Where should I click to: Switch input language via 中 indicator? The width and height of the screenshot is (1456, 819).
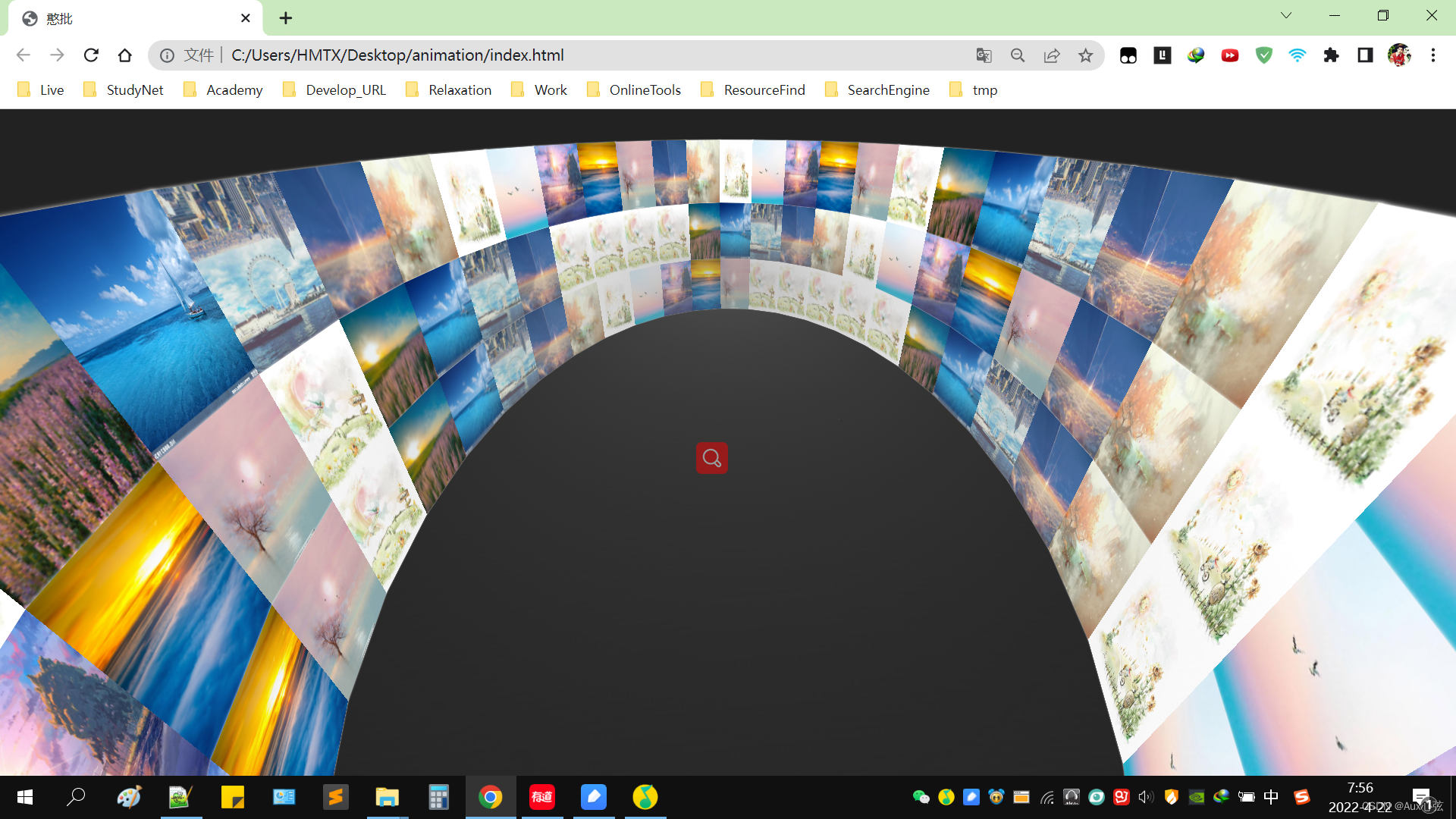(1270, 797)
